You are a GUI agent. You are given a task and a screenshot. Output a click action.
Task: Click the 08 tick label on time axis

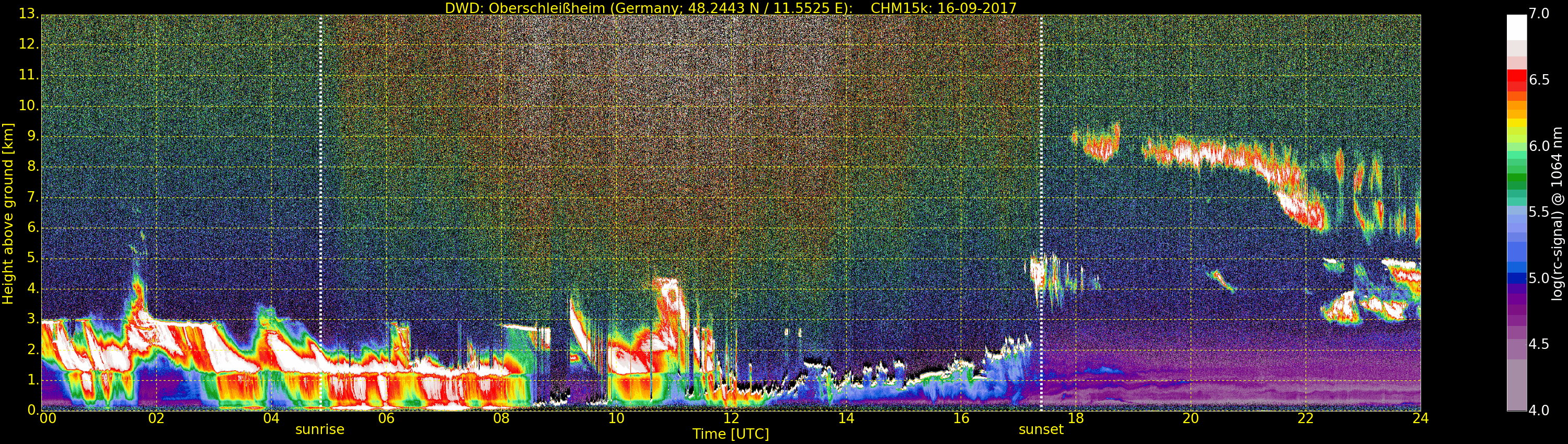pyautogui.click(x=501, y=418)
